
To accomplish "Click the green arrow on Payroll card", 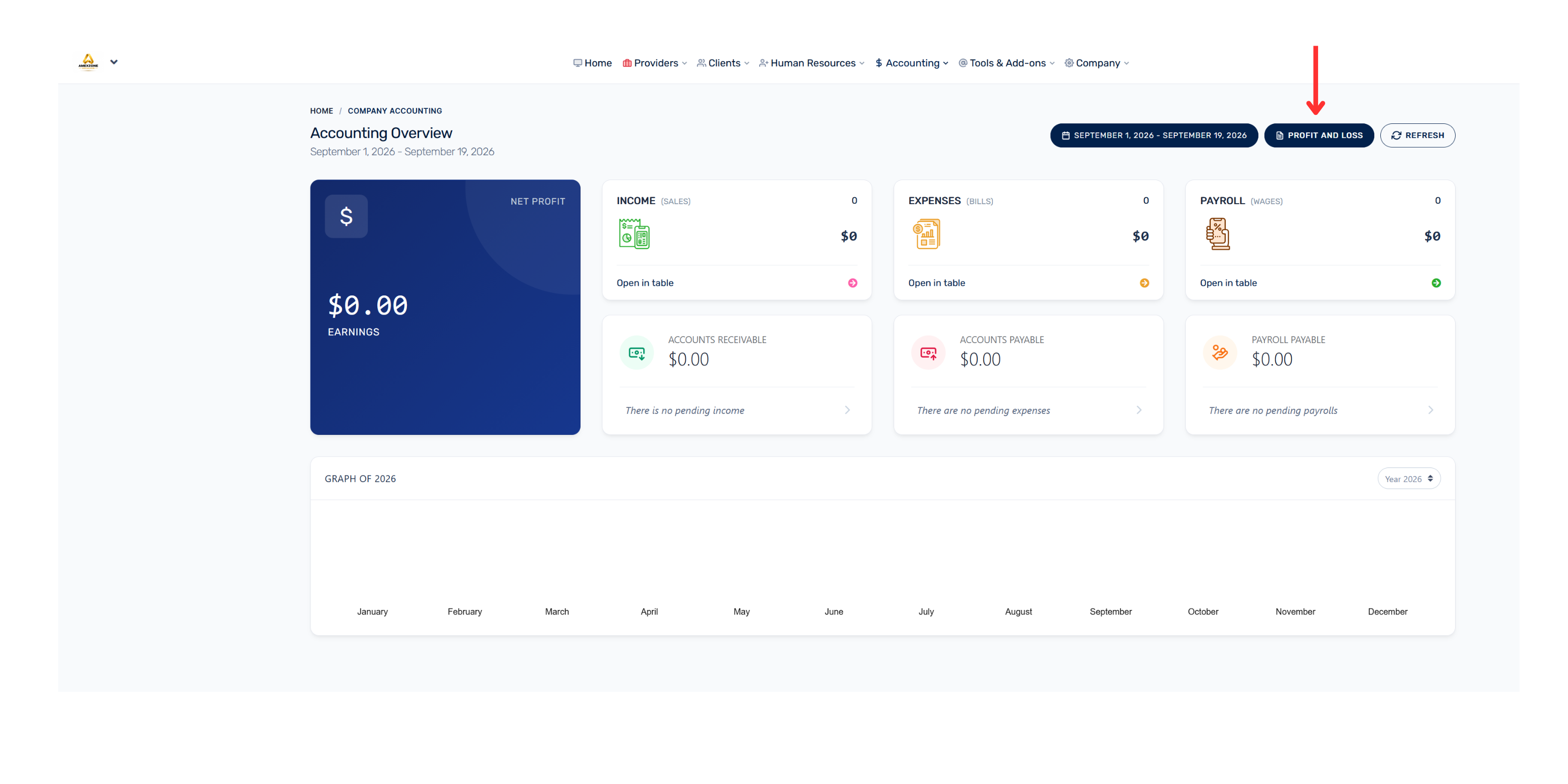I will coord(1436,283).
